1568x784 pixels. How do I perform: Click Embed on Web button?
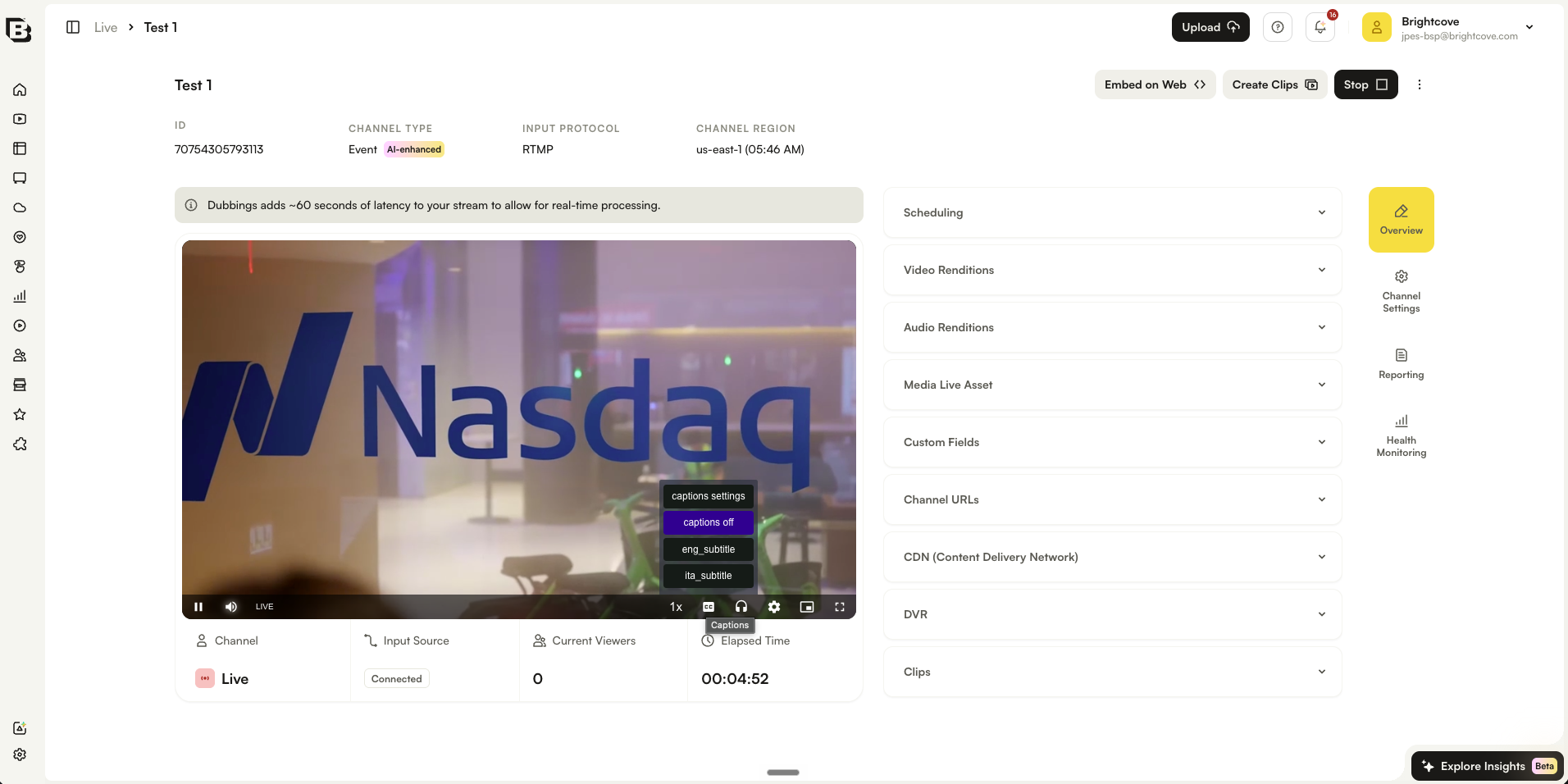click(1155, 84)
